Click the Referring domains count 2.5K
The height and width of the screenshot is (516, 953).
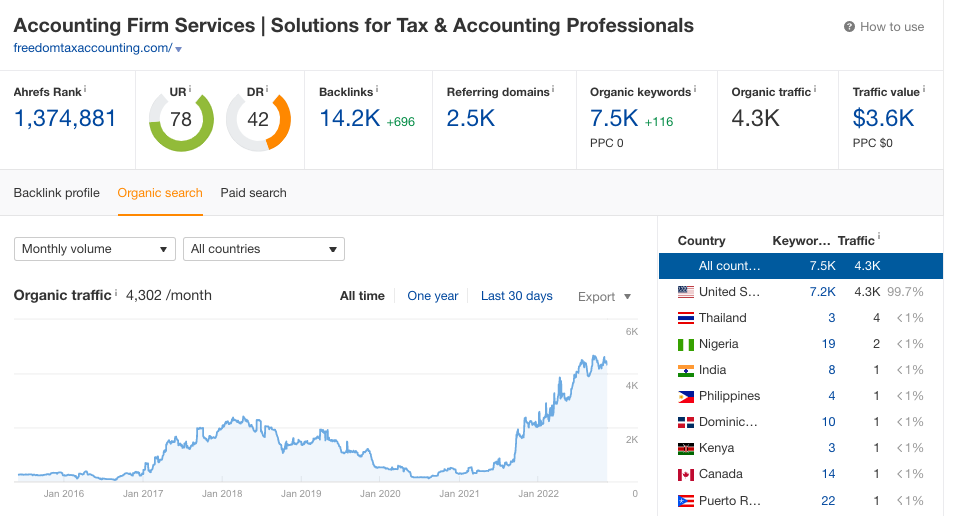coord(471,119)
